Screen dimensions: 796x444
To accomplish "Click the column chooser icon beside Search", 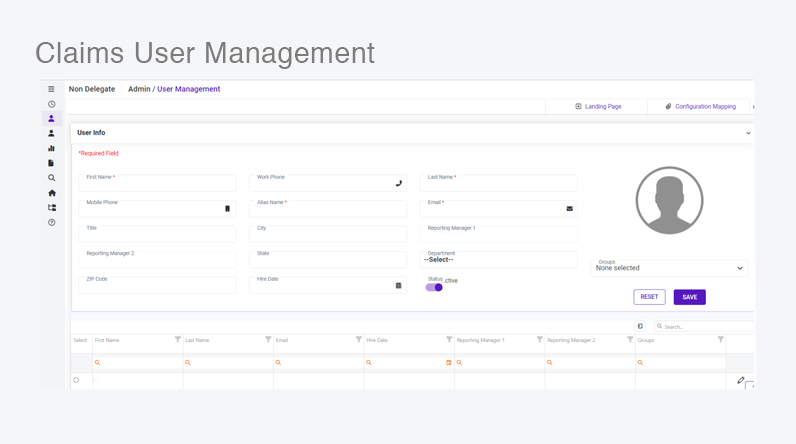I will tap(640, 326).
